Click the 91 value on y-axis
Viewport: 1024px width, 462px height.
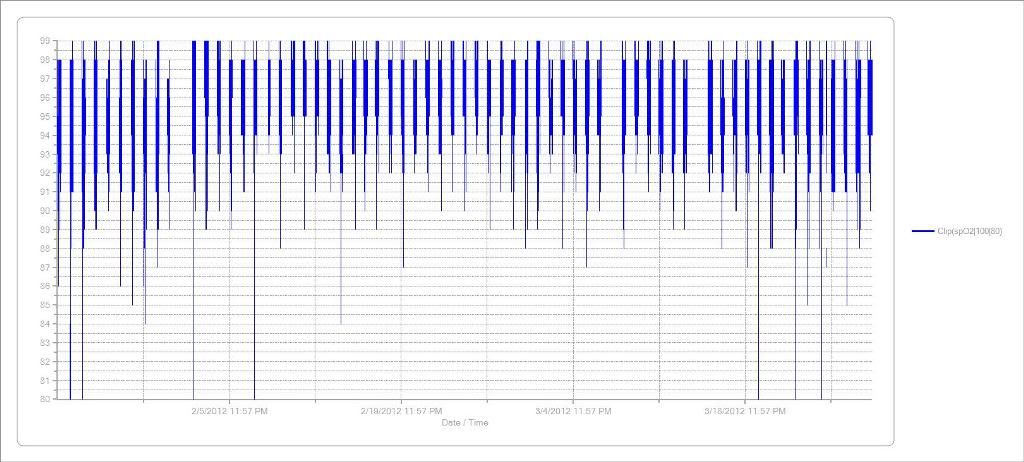pyautogui.click(x=45, y=192)
